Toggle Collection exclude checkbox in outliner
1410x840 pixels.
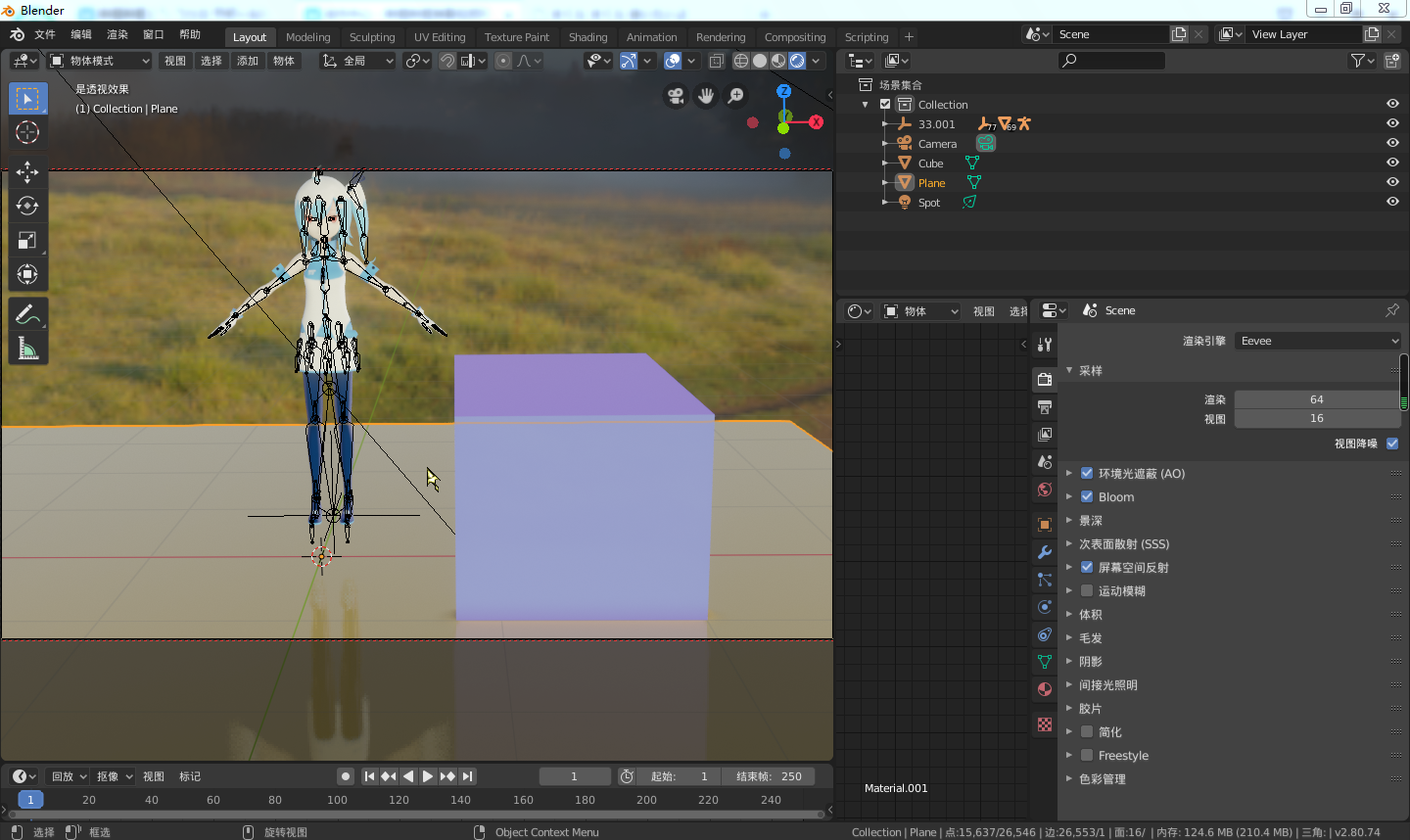pos(885,104)
